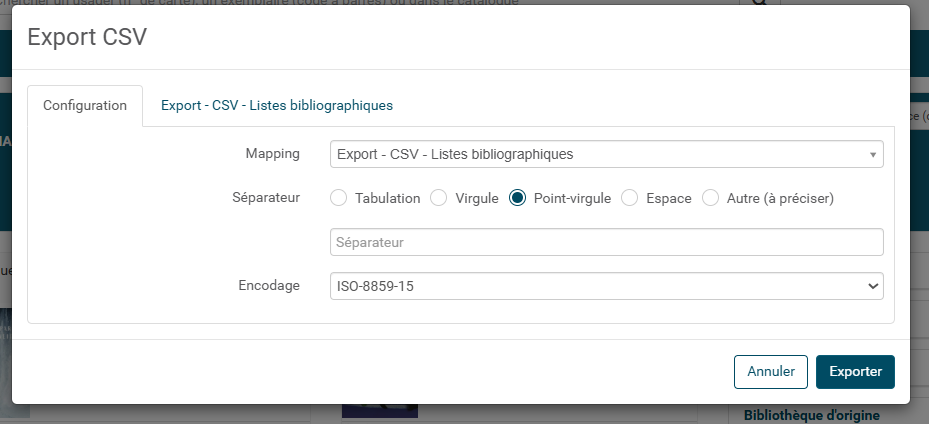
Task: Open the Encodage ISO-8859-15 dropdown
Action: coord(607,286)
